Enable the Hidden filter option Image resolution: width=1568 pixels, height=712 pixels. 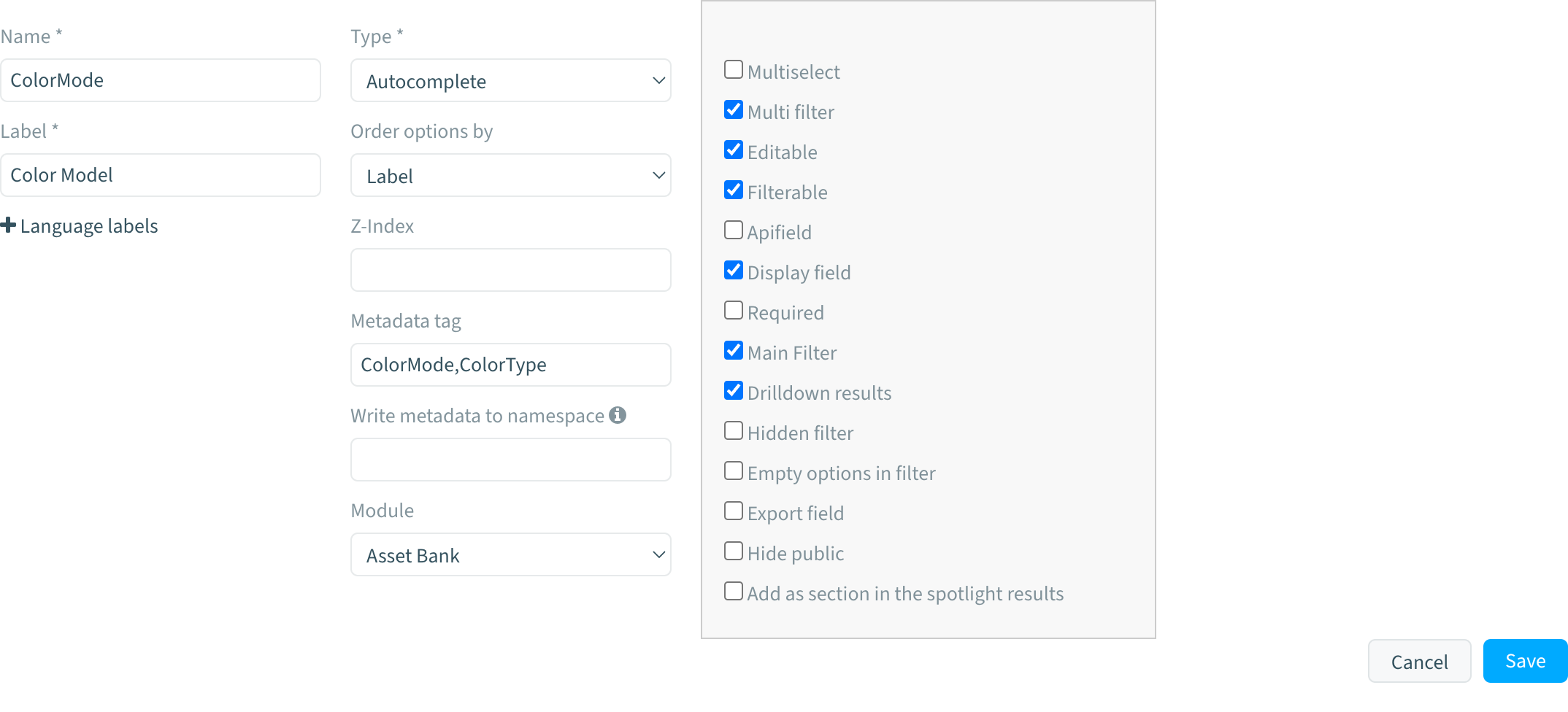click(x=733, y=430)
